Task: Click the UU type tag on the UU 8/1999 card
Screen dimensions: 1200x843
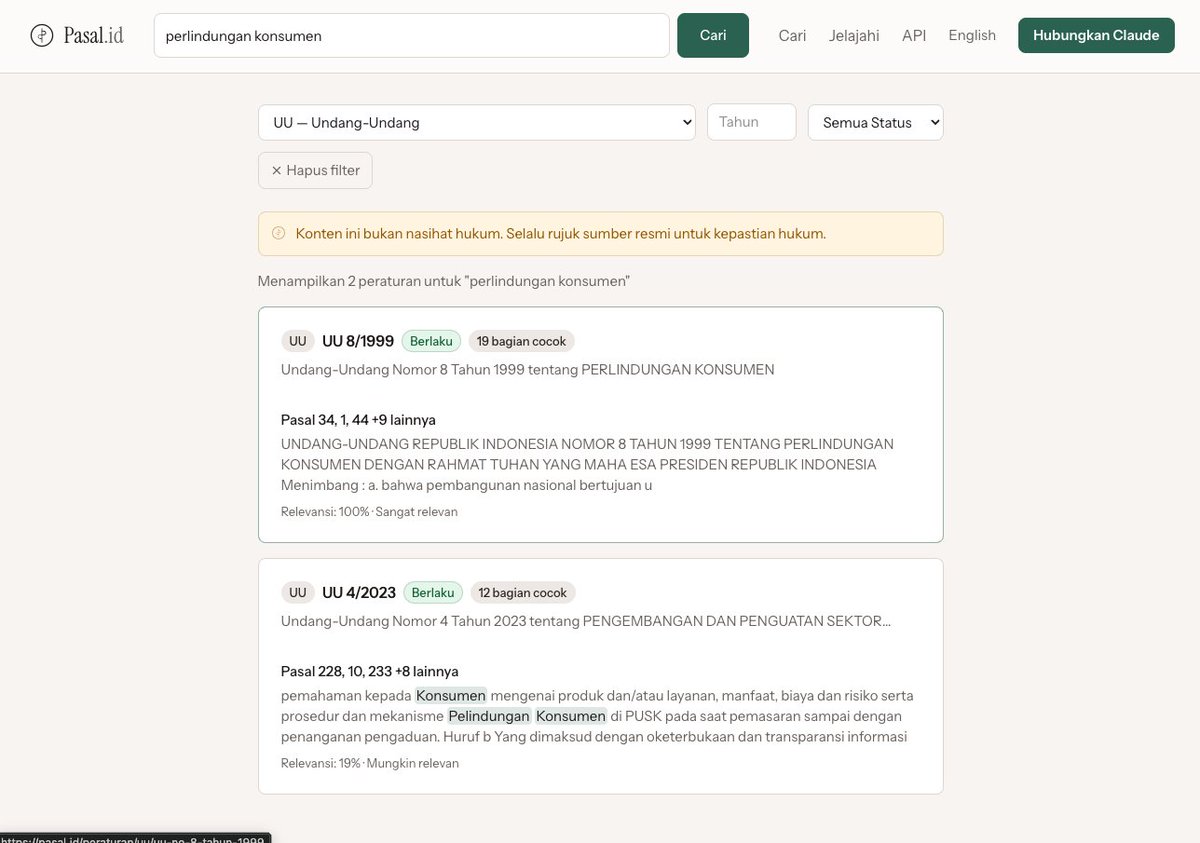Action: (298, 341)
